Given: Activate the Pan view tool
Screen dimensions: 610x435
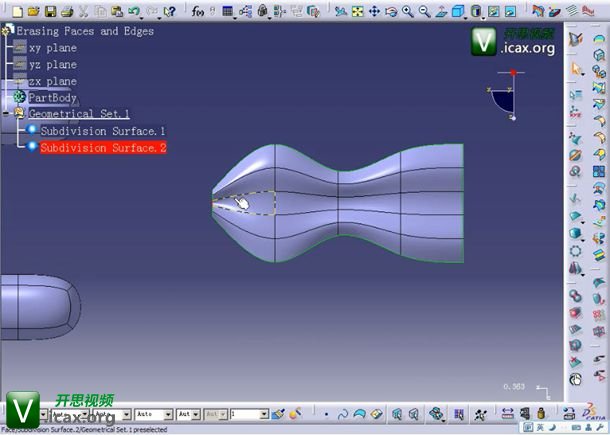Looking at the screenshot, I should pyautogui.click(x=374, y=11).
